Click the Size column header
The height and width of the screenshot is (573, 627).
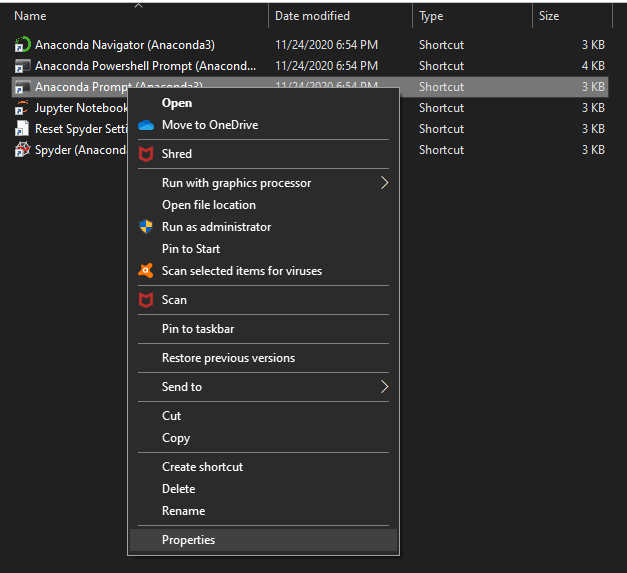[x=549, y=16]
